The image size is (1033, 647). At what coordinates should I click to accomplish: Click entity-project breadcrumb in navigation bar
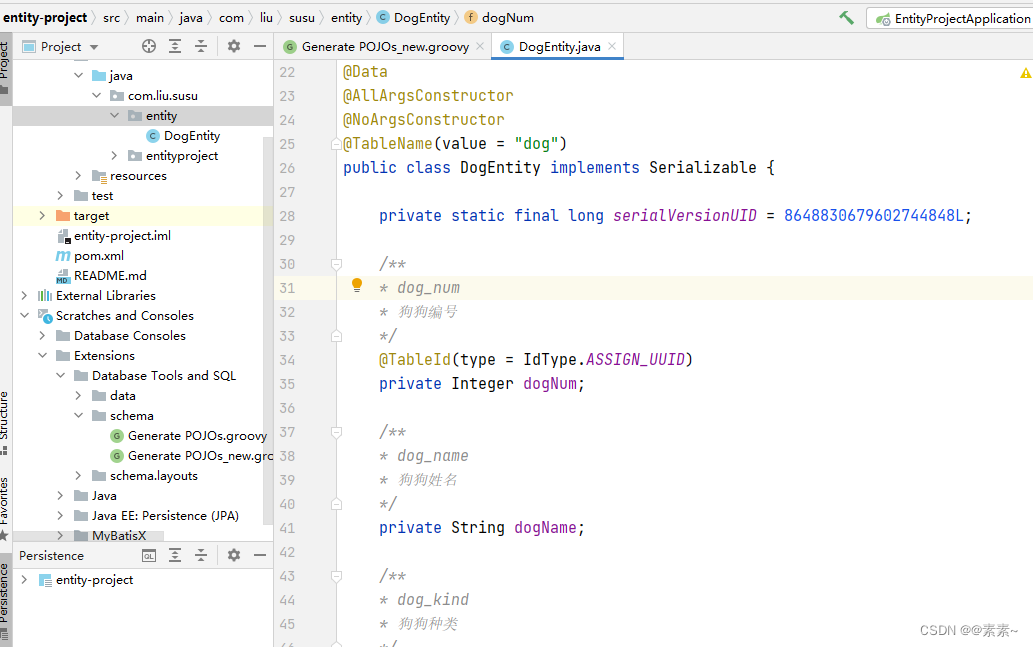coord(45,18)
